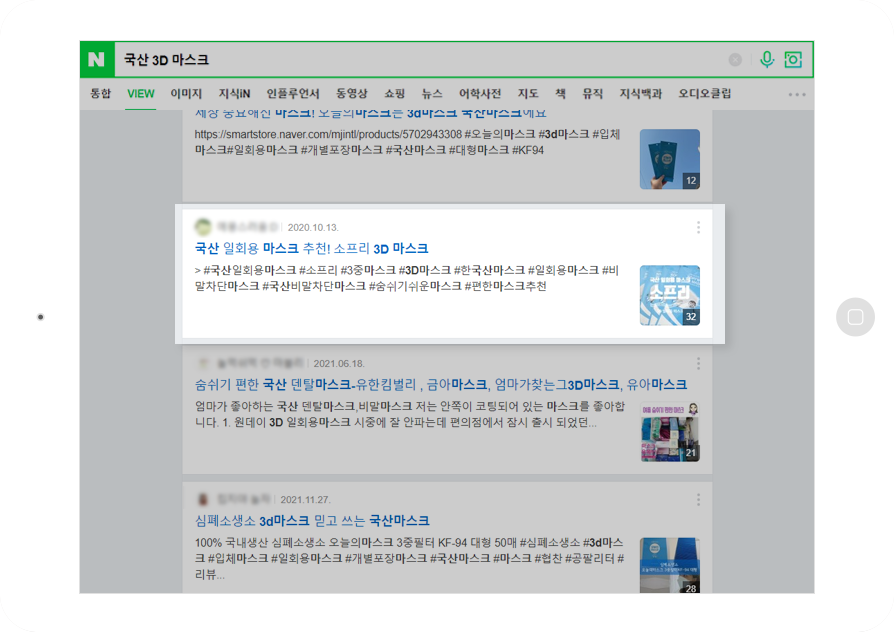
Task: Click the date 2021.06.18.
Action: pyautogui.click(x=339, y=364)
